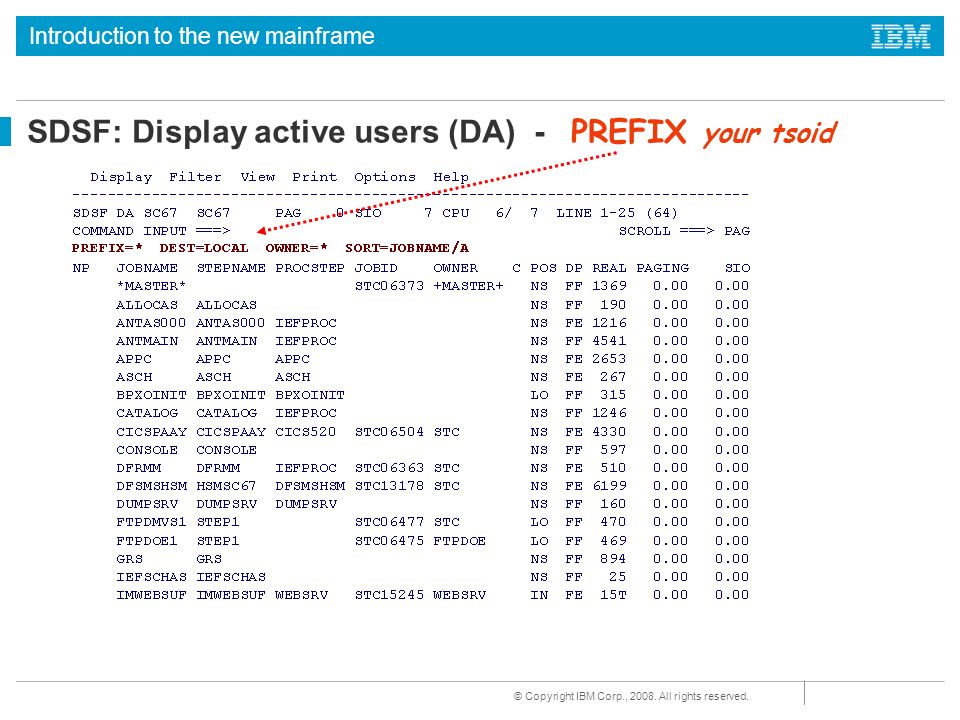This screenshot has width=960, height=720.
Task: Select the FTPDMVS1 job name
Action: (x=151, y=522)
